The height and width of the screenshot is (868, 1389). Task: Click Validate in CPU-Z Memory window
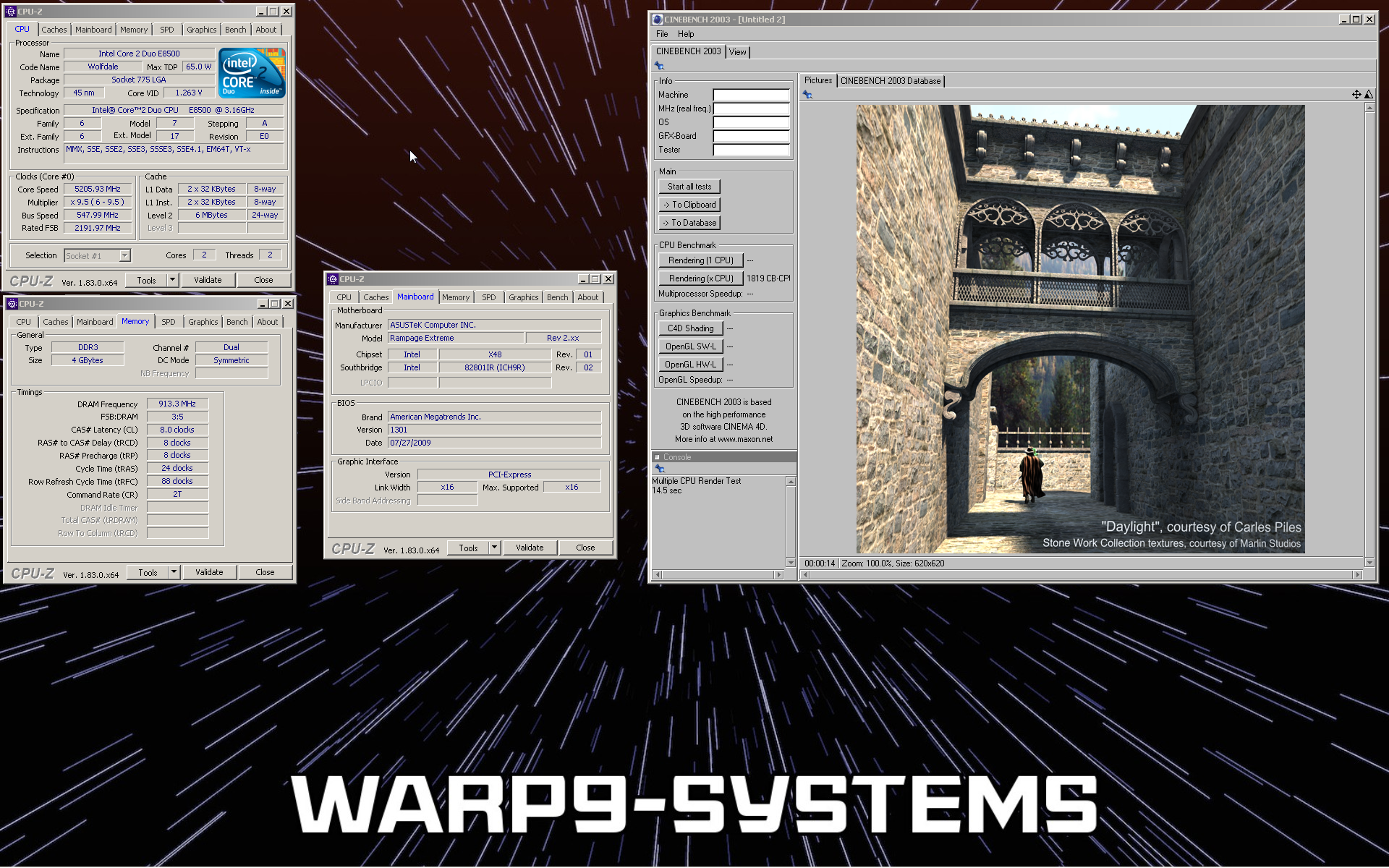tap(209, 572)
